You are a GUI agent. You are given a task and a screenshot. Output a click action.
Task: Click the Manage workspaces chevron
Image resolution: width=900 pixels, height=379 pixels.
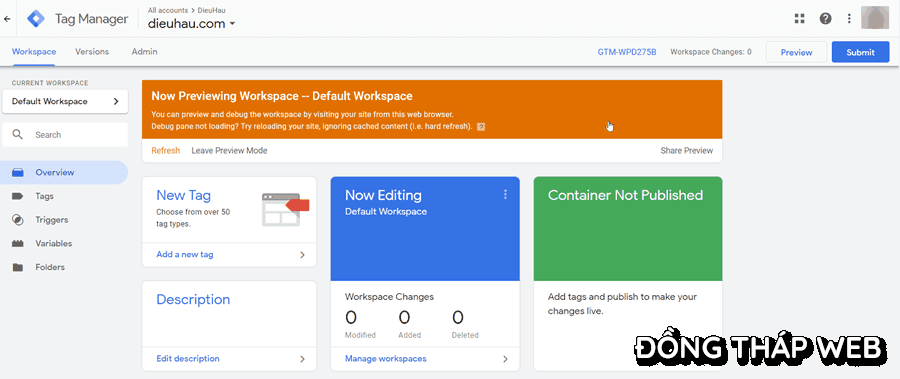click(x=506, y=359)
